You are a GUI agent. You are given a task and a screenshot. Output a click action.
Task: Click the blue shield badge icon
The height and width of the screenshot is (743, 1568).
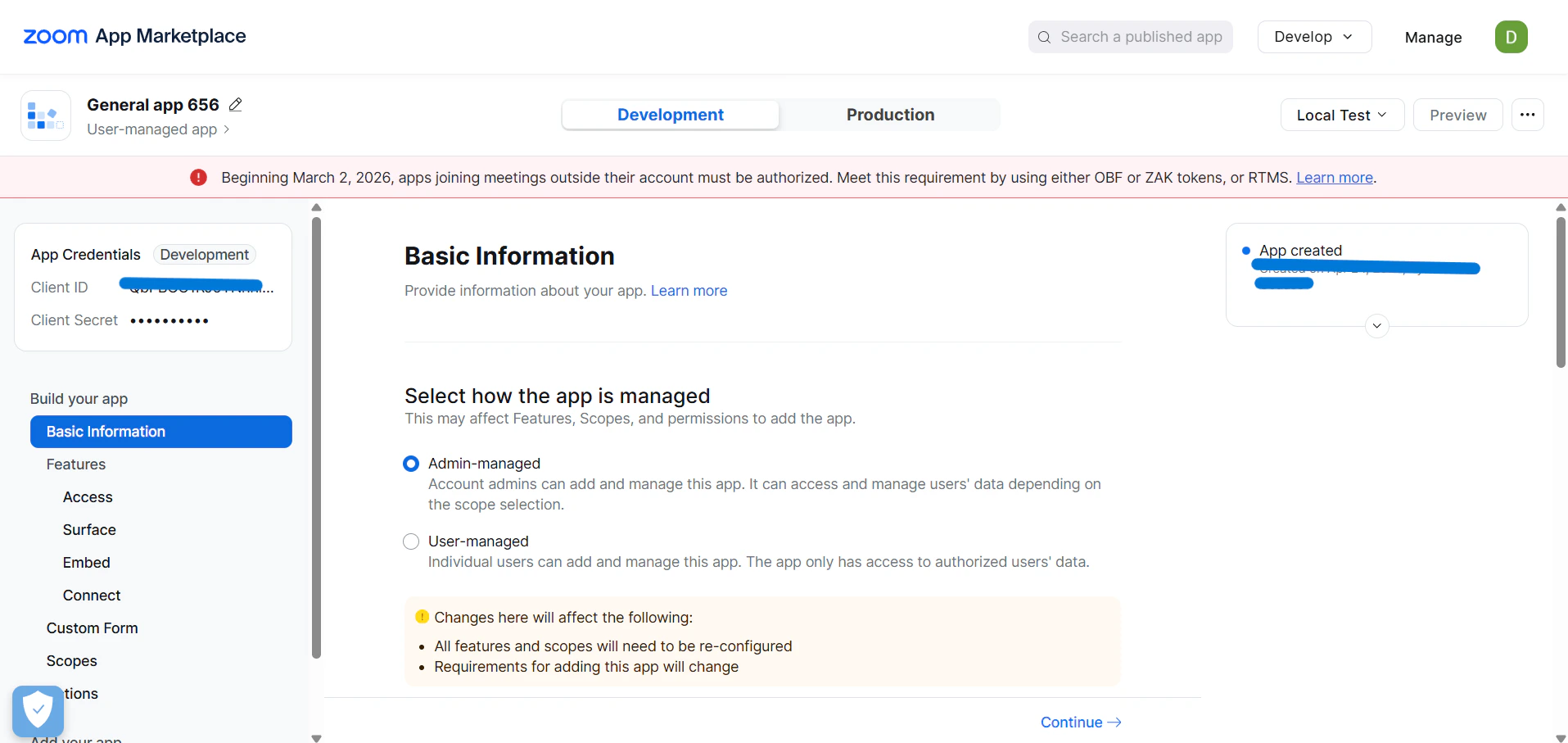pos(38,710)
